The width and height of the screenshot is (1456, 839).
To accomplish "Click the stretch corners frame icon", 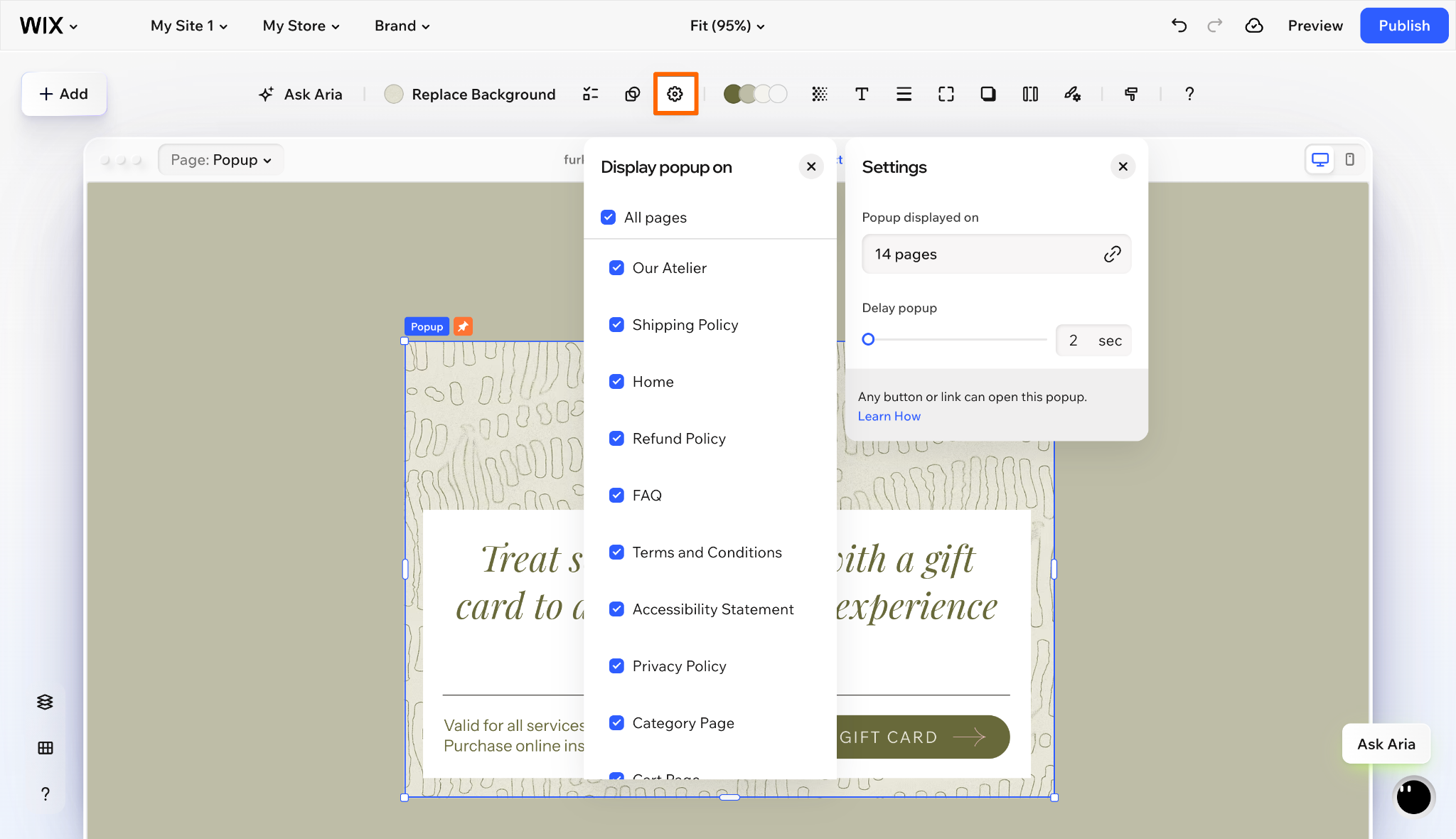I will pyautogui.click(x=946, y=94).
